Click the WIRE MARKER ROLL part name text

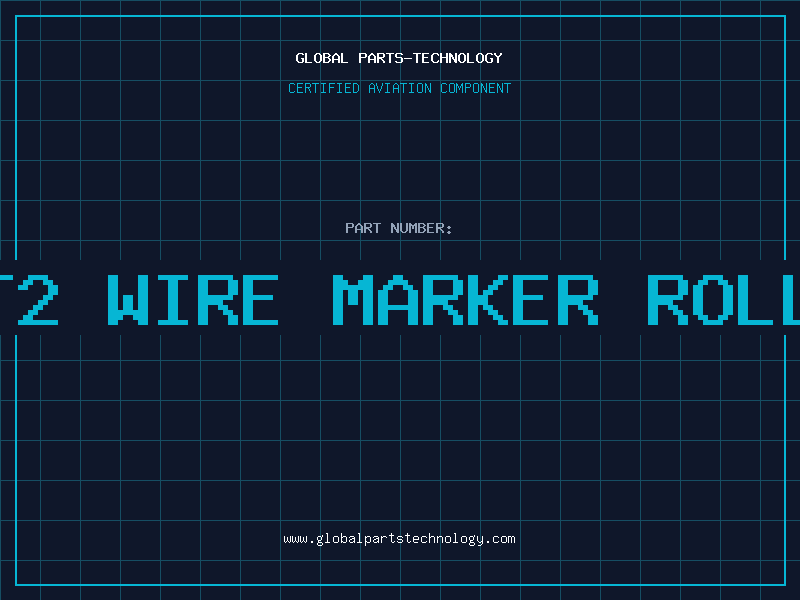[454, 299]
